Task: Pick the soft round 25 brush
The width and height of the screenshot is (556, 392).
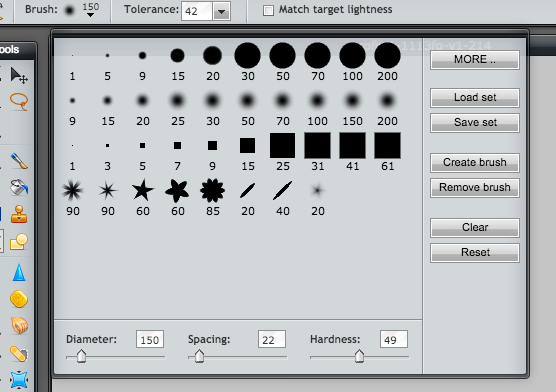Action: 177,101
